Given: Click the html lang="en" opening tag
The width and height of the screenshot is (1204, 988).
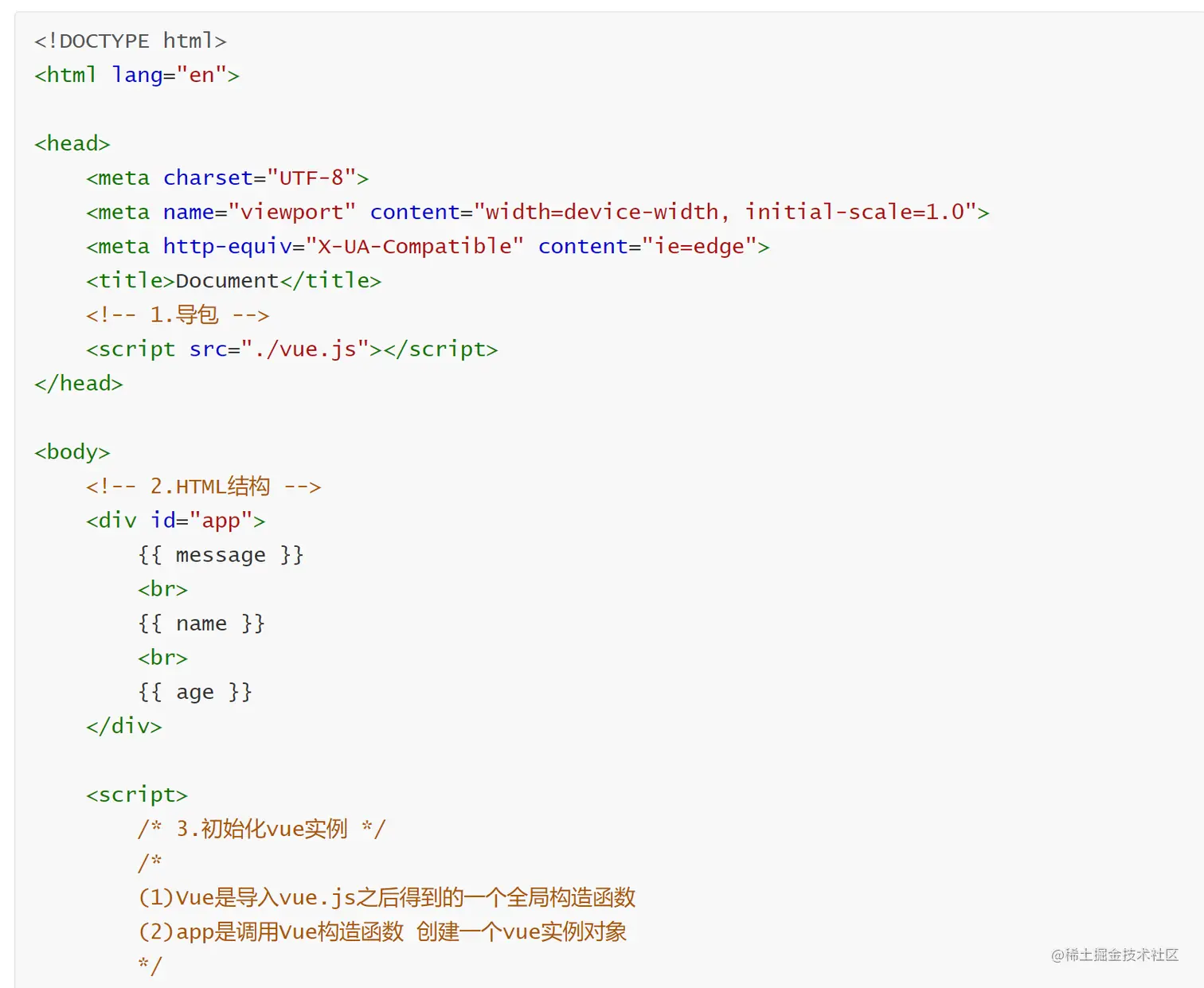Looking at the screenshot, I should coord(136,75).
